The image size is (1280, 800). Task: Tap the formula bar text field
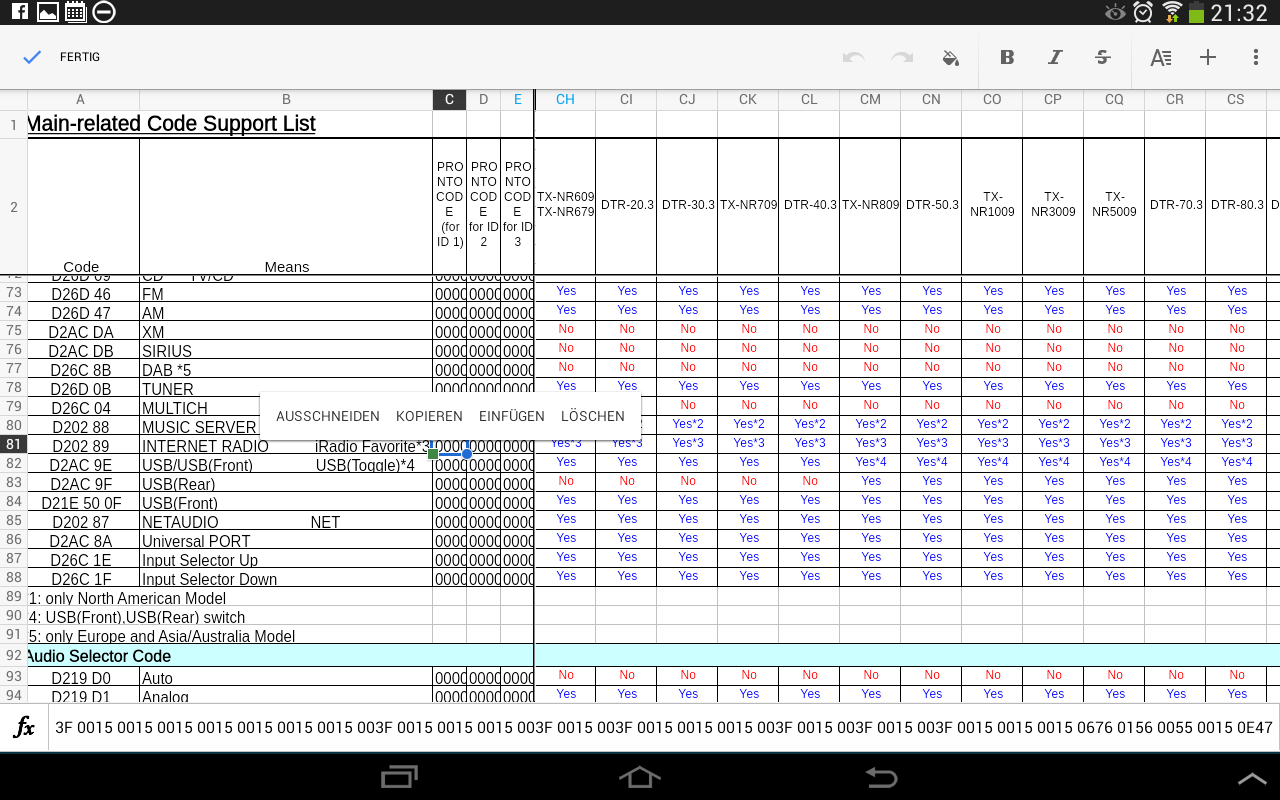point(660,728)
